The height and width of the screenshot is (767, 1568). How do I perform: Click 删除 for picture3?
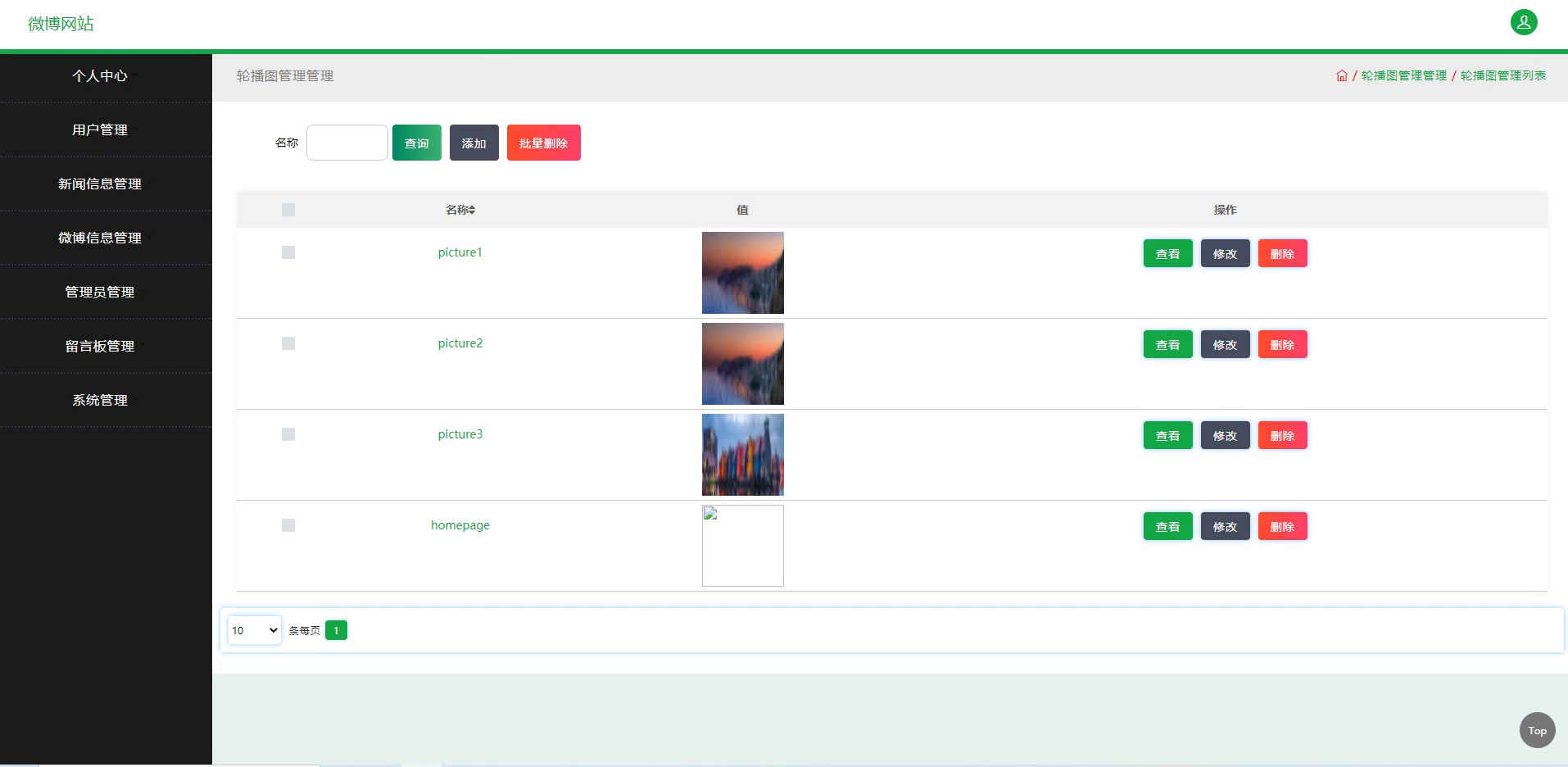[1283, 435]
